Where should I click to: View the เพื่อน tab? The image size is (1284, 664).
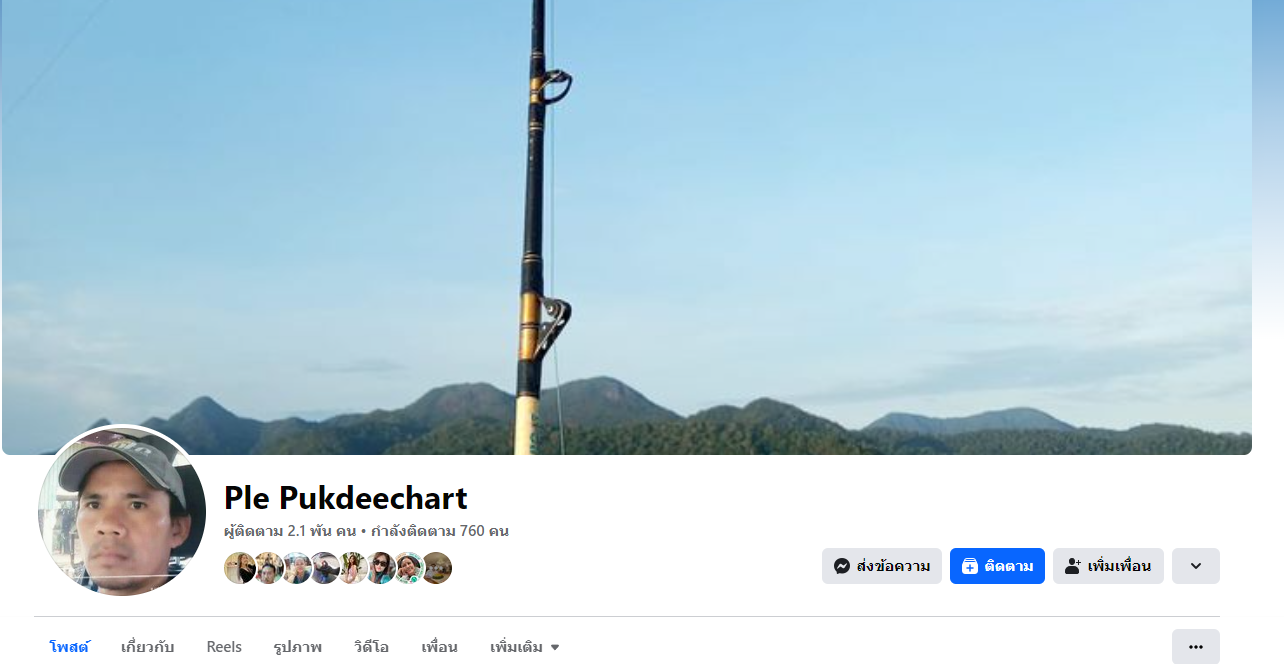[439, 647]
